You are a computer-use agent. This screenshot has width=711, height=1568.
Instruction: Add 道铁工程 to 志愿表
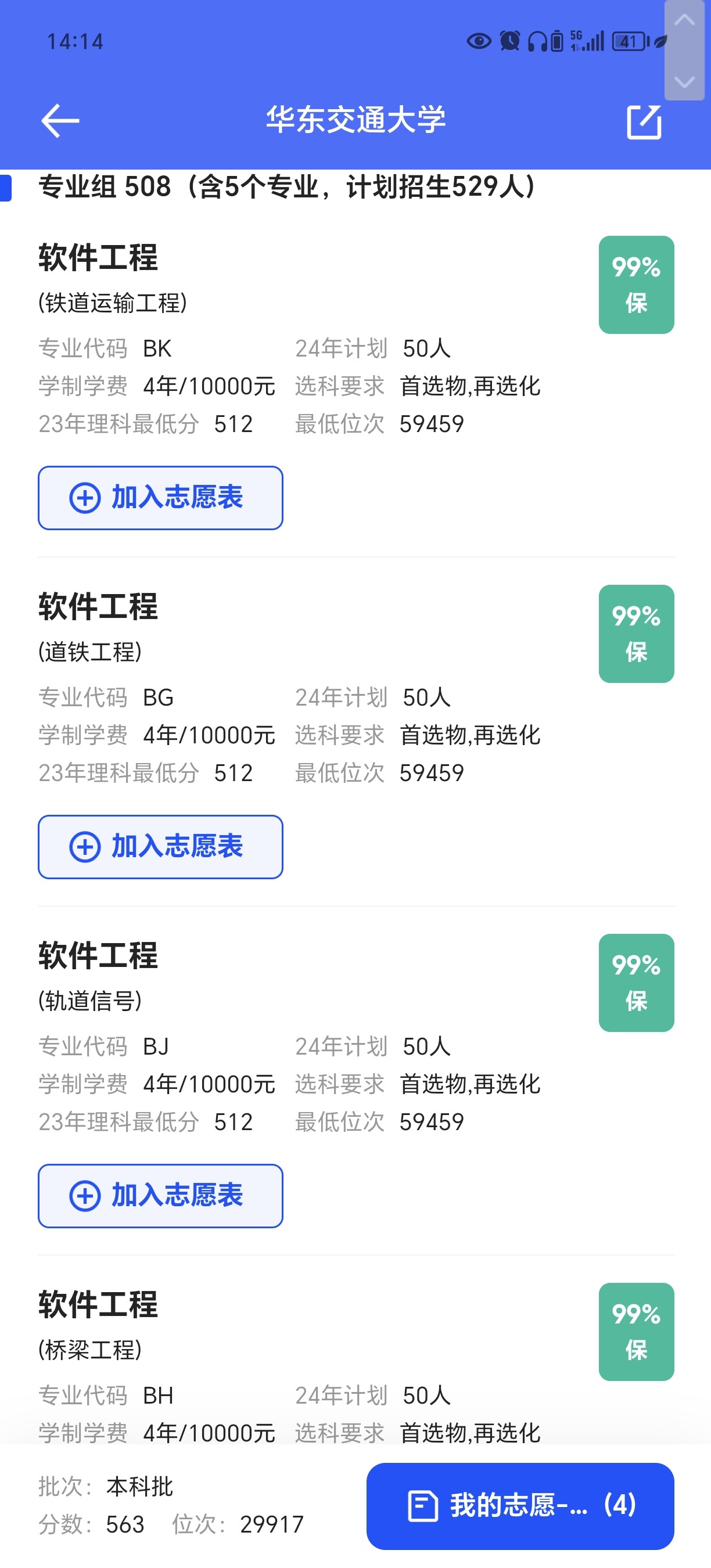(160, 847)
